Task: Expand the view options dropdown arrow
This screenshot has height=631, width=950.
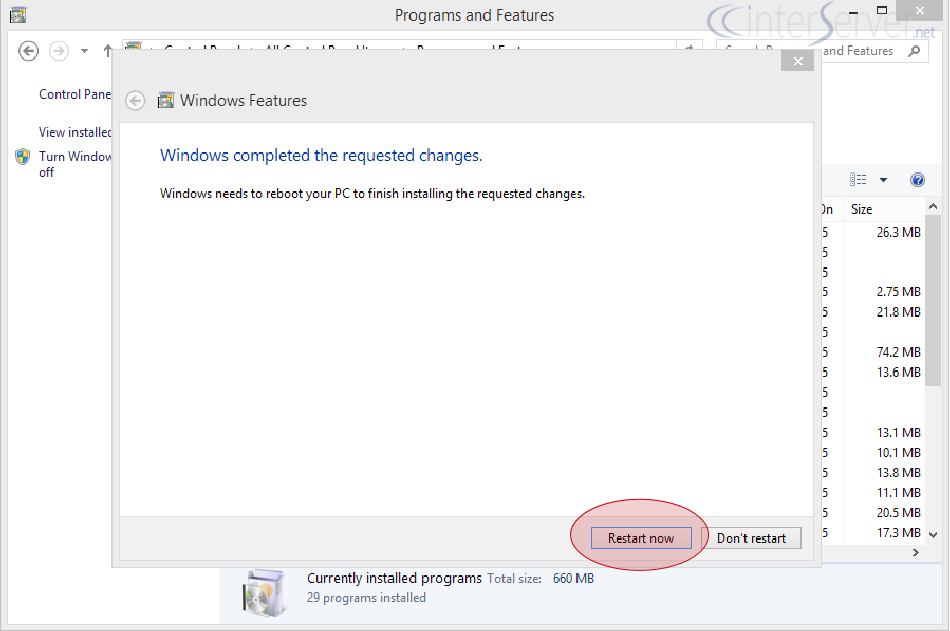Action: tap(883, 179)
